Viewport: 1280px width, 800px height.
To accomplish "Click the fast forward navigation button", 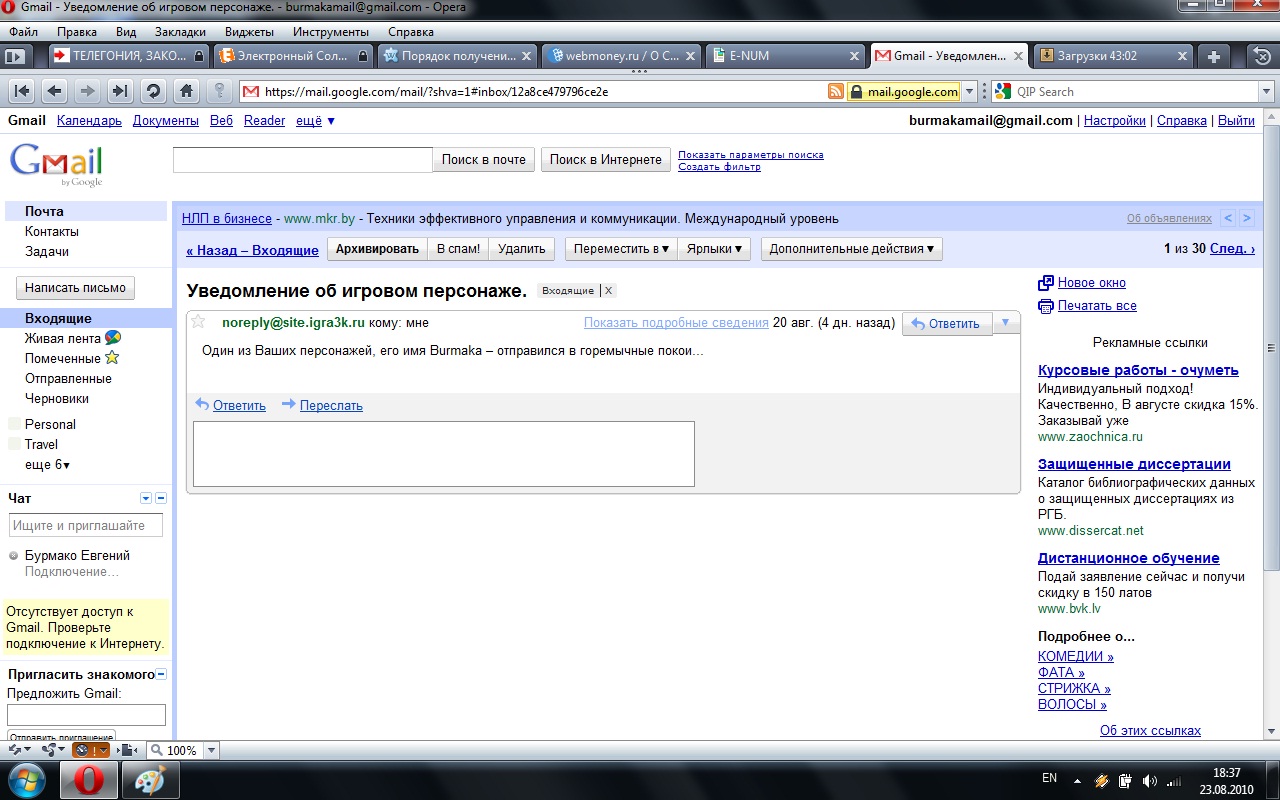I will pos(120,91).
